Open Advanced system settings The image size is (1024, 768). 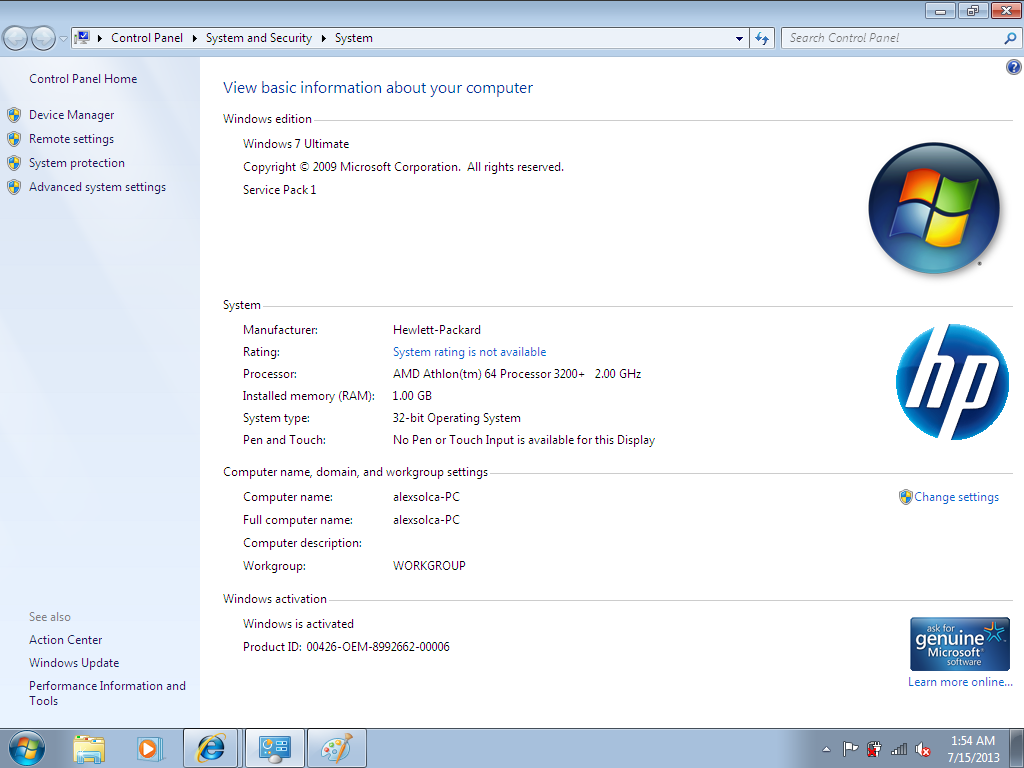coord(97,187)
